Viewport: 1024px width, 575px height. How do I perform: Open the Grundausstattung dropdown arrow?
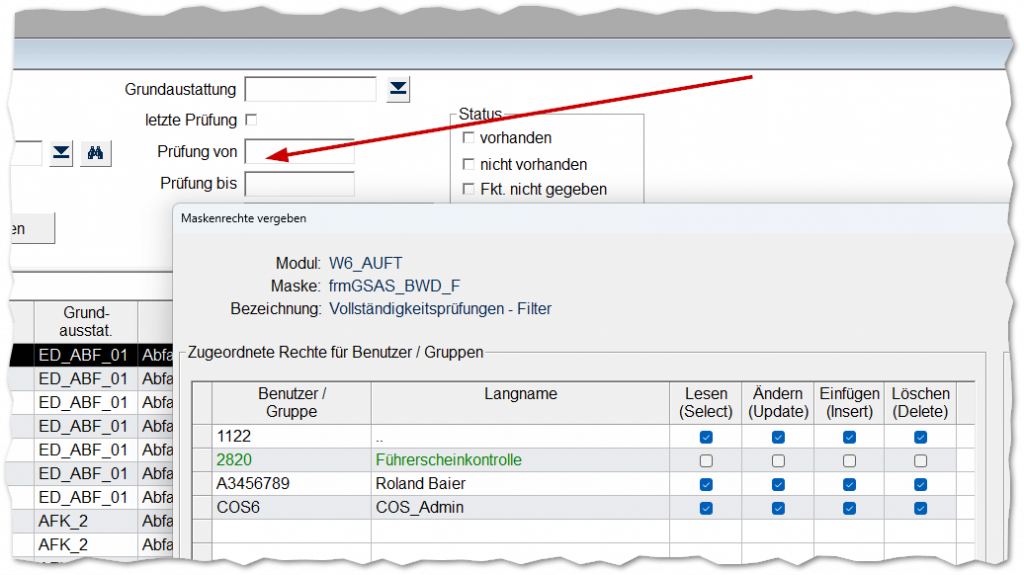tap(399, 90)
